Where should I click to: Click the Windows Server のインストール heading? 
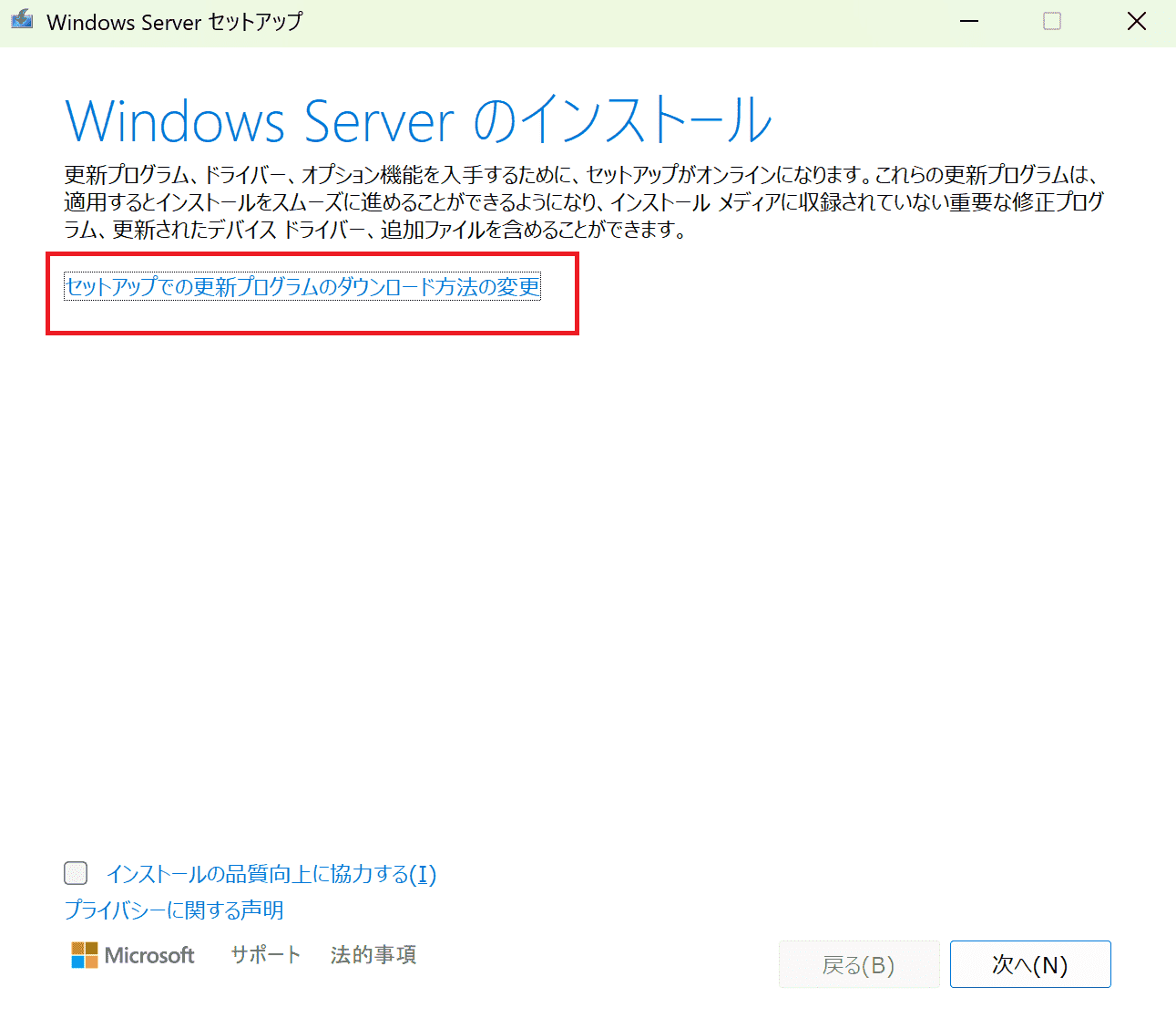(x=419, y=121)
